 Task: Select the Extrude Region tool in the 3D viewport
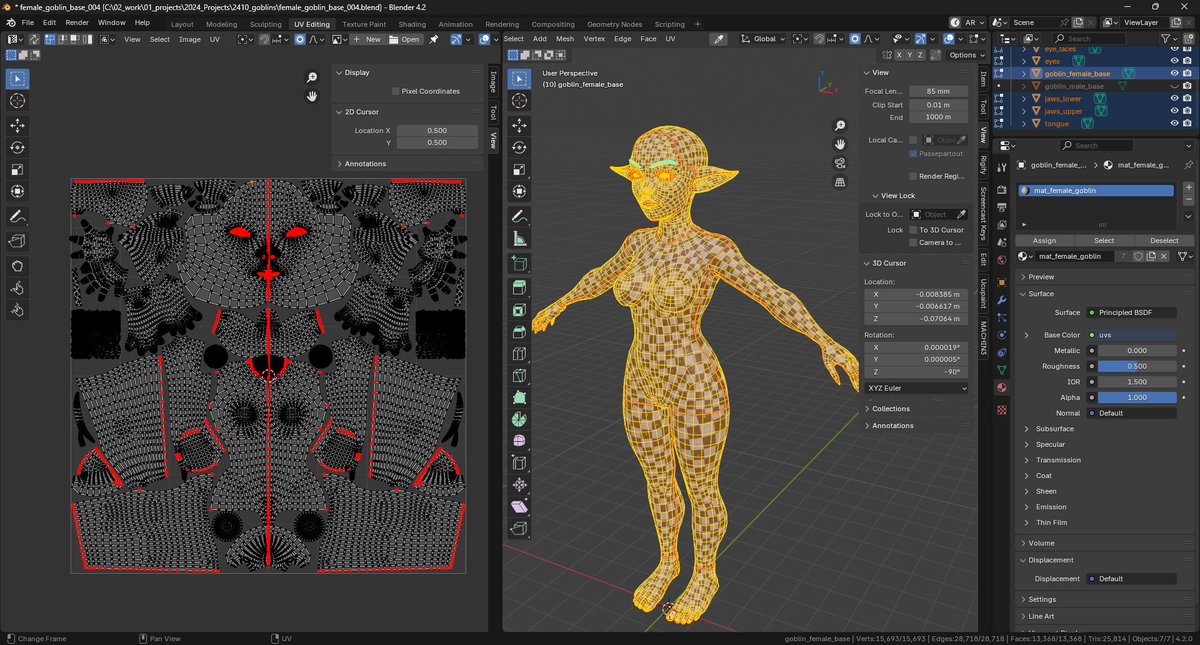pos(519,288)
